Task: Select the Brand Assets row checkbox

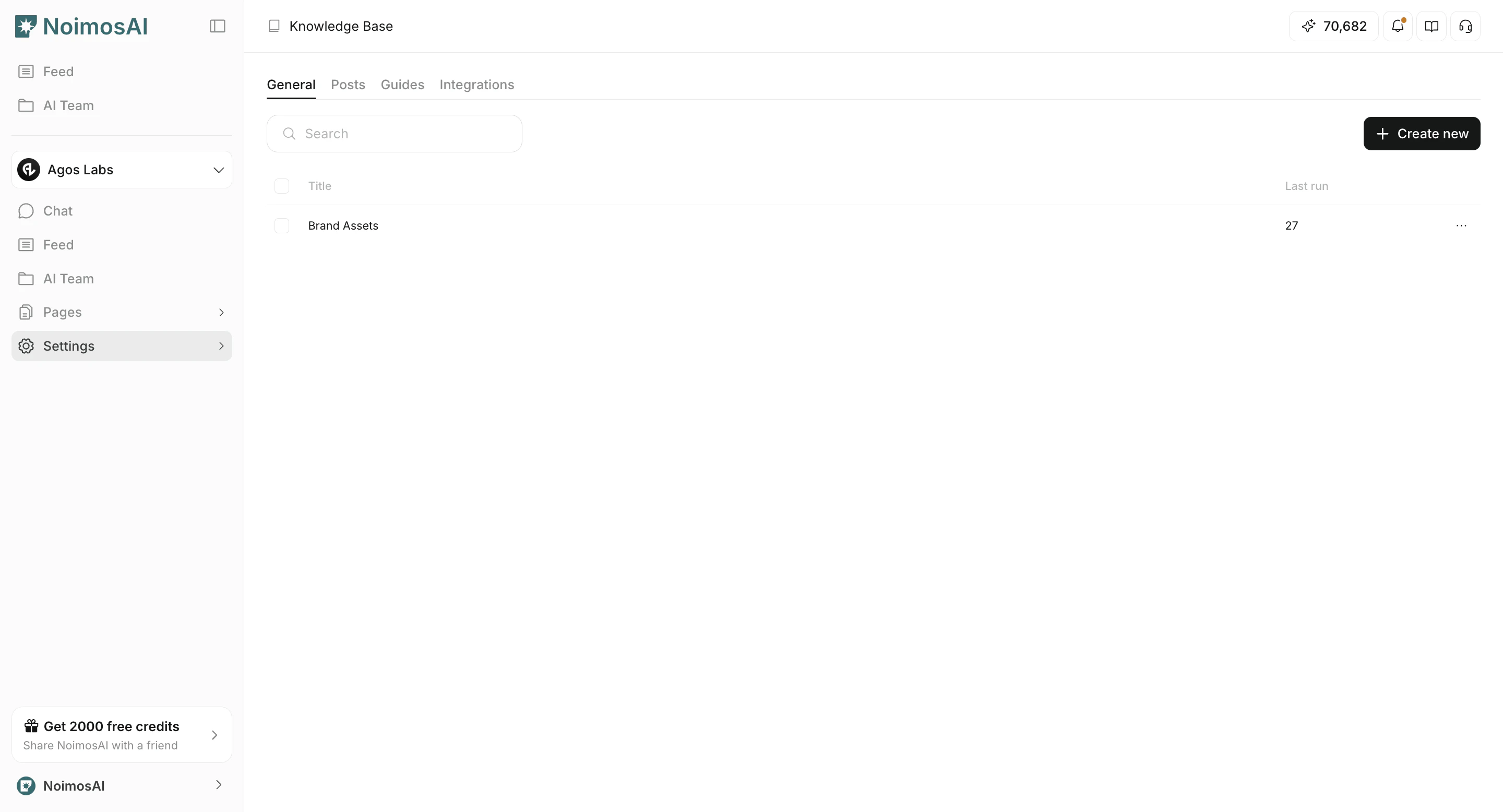Action: click(282, 225)
